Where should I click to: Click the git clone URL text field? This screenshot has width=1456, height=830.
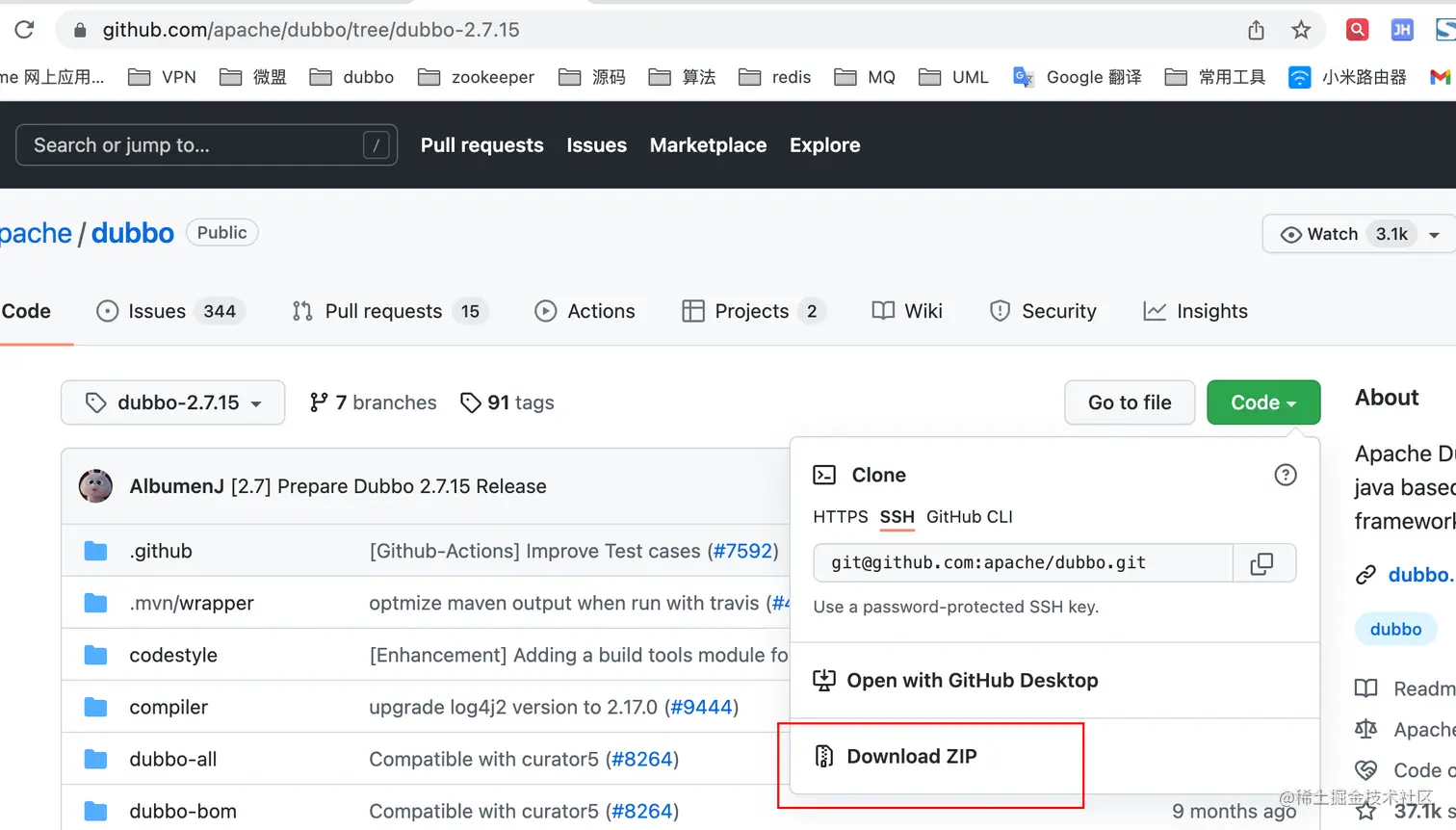coord(1024,563)
